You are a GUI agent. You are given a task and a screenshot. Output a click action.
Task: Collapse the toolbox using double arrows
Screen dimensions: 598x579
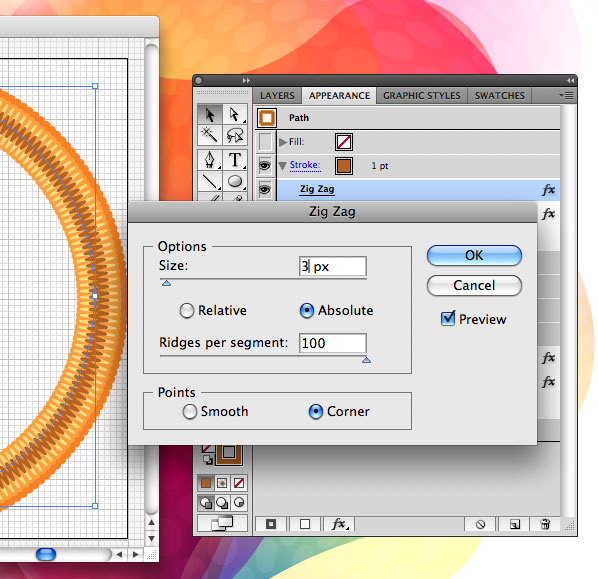click(x=246, y=80)
